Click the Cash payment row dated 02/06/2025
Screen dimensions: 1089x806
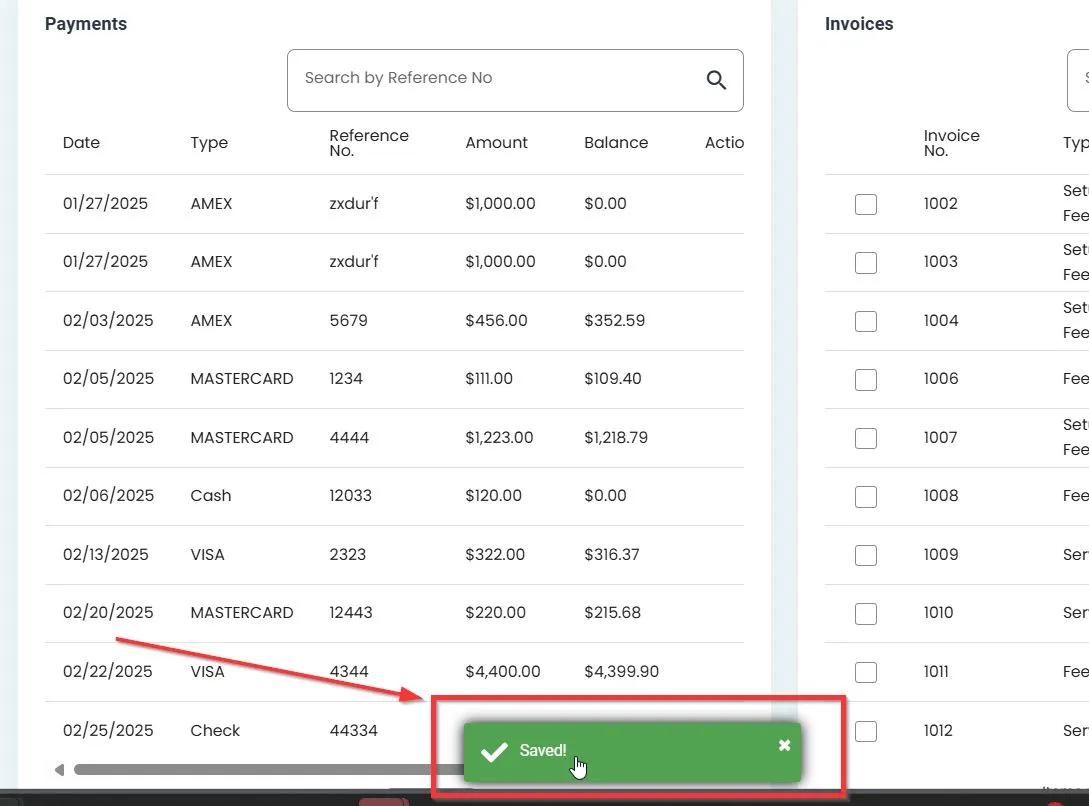pos(210,496)
